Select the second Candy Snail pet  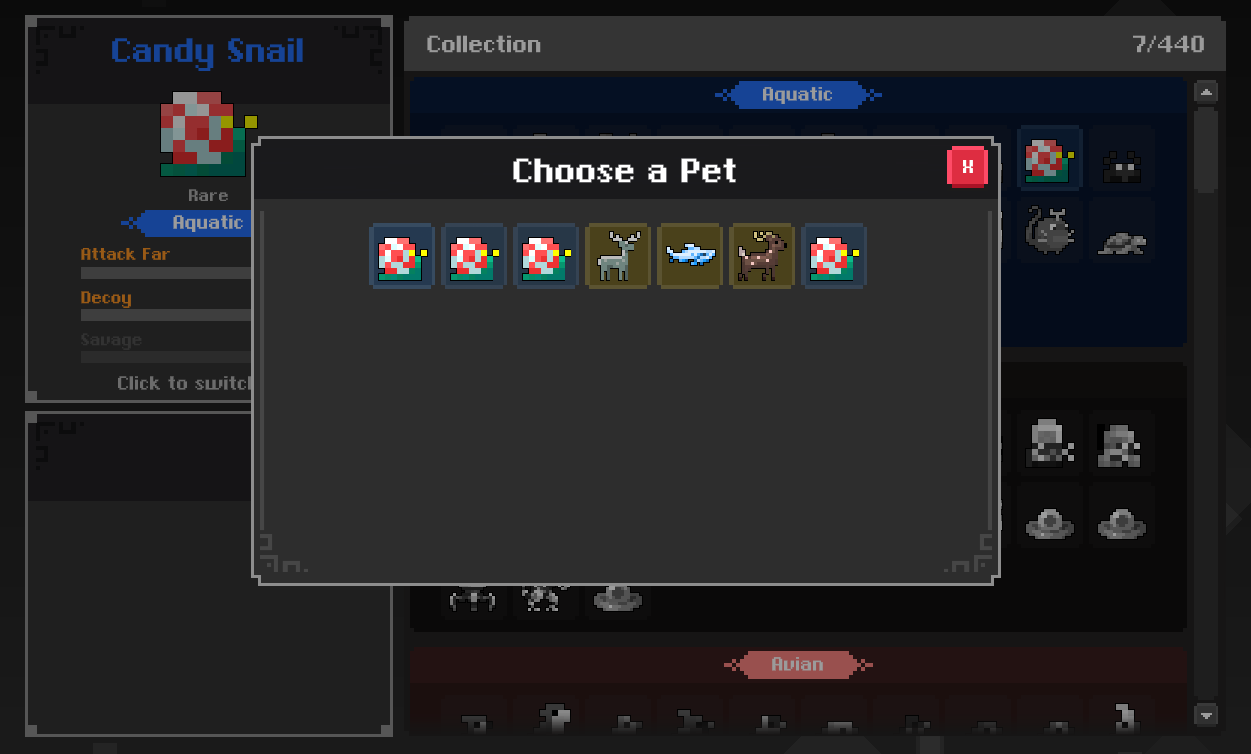[474, 256]
